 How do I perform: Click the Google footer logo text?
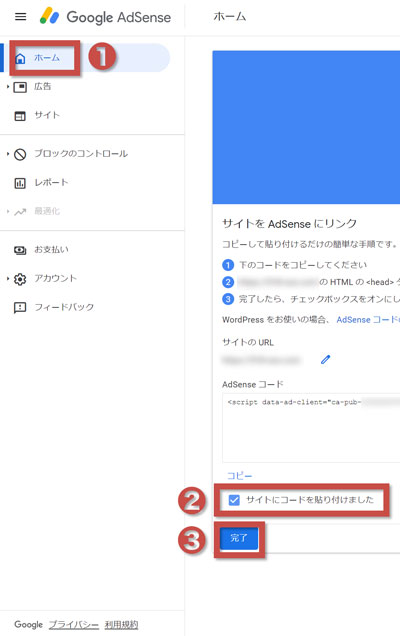tap(28, 625)
